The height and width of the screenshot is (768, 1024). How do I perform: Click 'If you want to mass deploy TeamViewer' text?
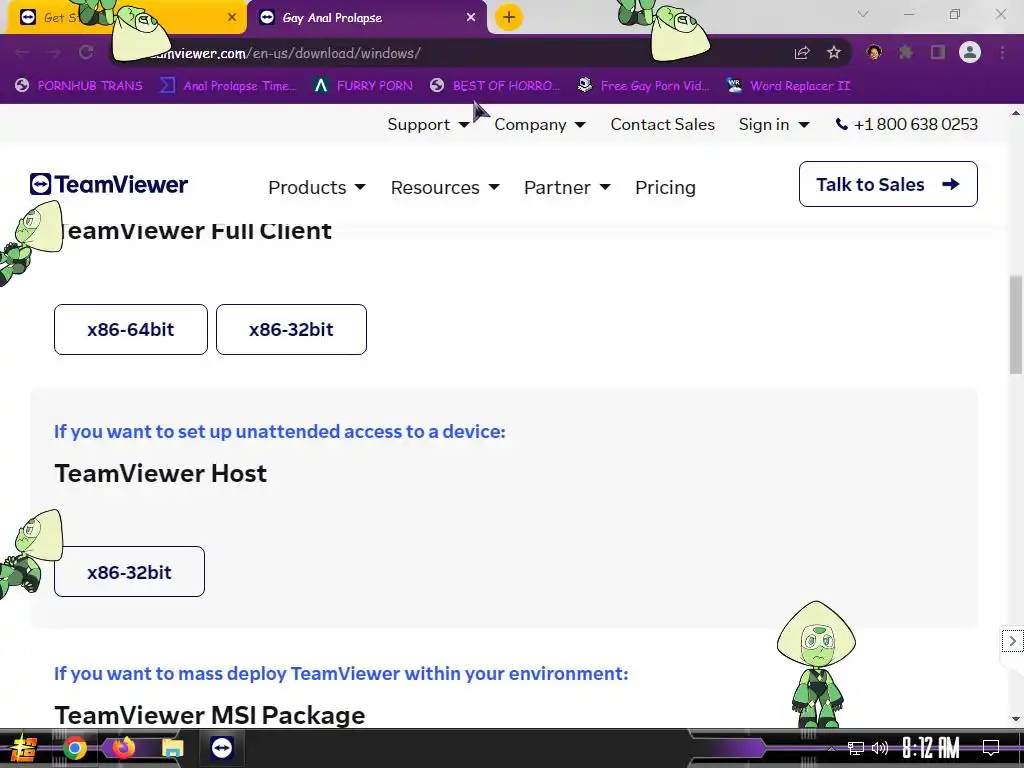click(x=341, y=673)
